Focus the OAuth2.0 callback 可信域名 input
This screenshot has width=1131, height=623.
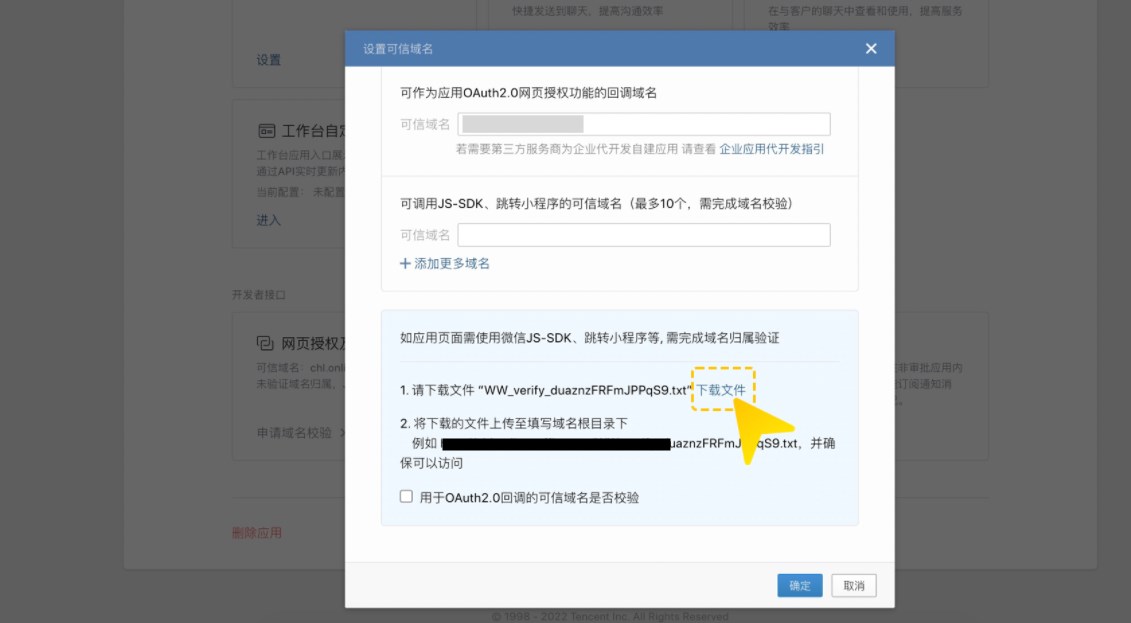click(x=644, y=124)
